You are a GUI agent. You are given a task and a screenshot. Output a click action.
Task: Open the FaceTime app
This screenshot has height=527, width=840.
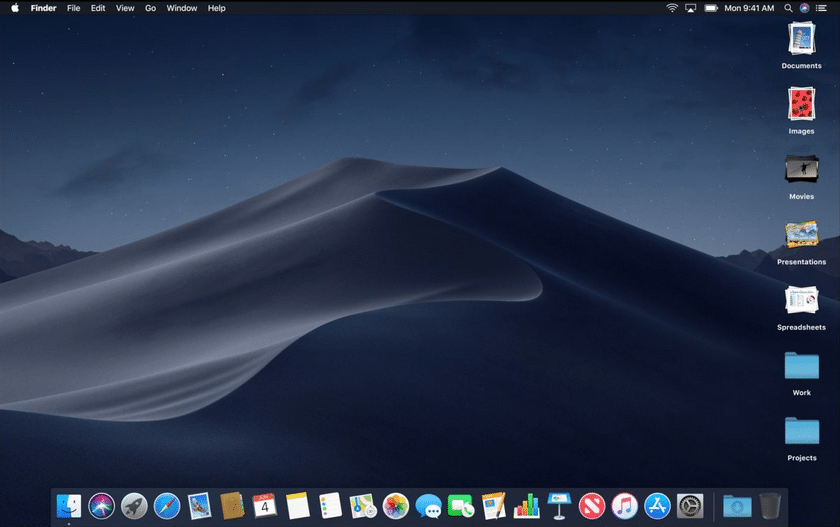(x=461, y=506)
